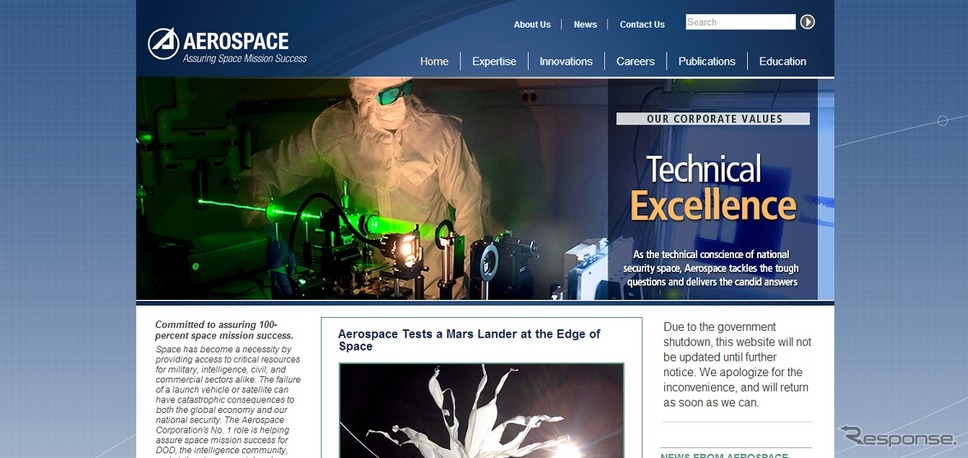The height and width of the screenshot is (458, 968).
Task: Open the About Us link
Action: (532, 25)
